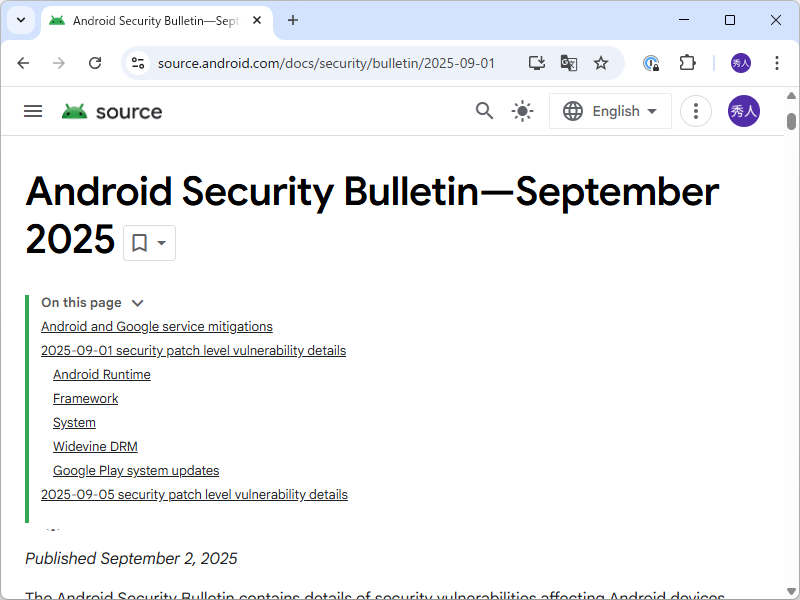Open Chrome's extensions puzzle icon
The height and width of the screenshot is (600, 800).
coord(687,62)
